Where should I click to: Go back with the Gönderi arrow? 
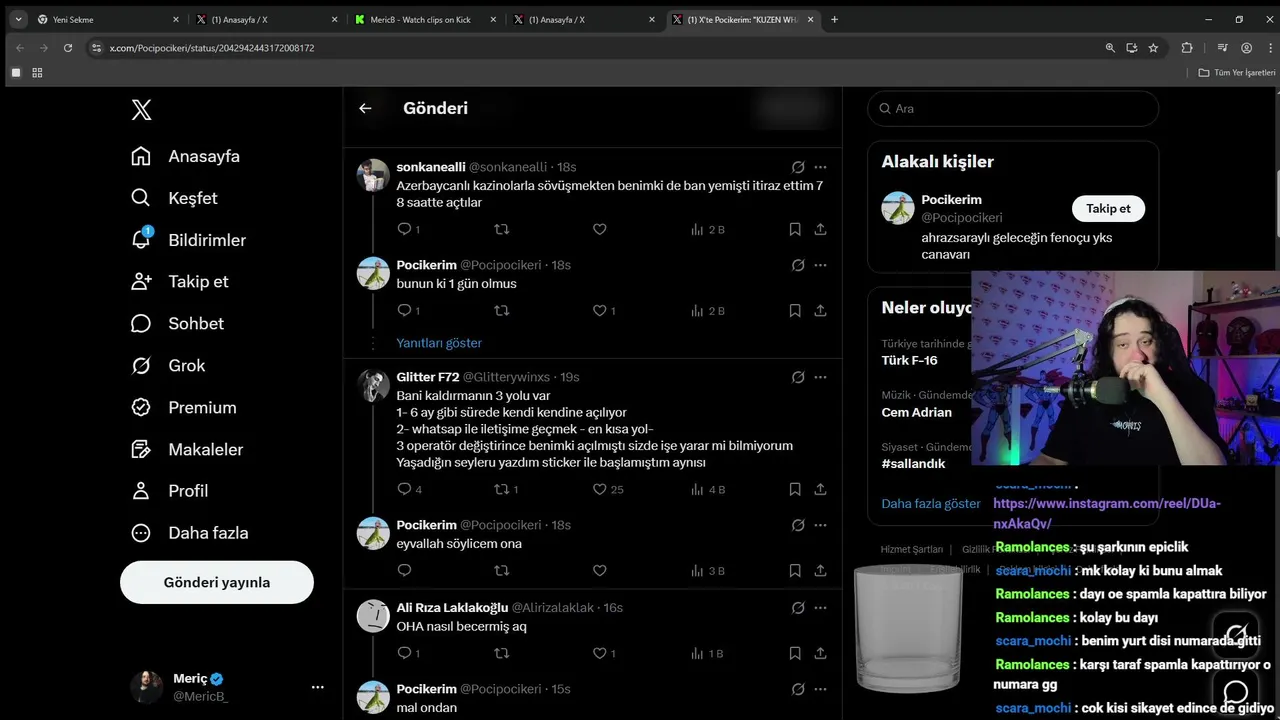pos(365,108)
